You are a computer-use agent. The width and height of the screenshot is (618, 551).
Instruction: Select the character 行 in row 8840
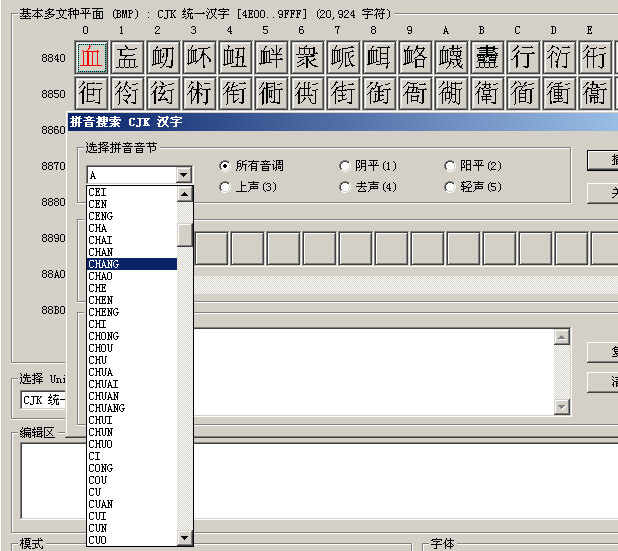[522, 57]
